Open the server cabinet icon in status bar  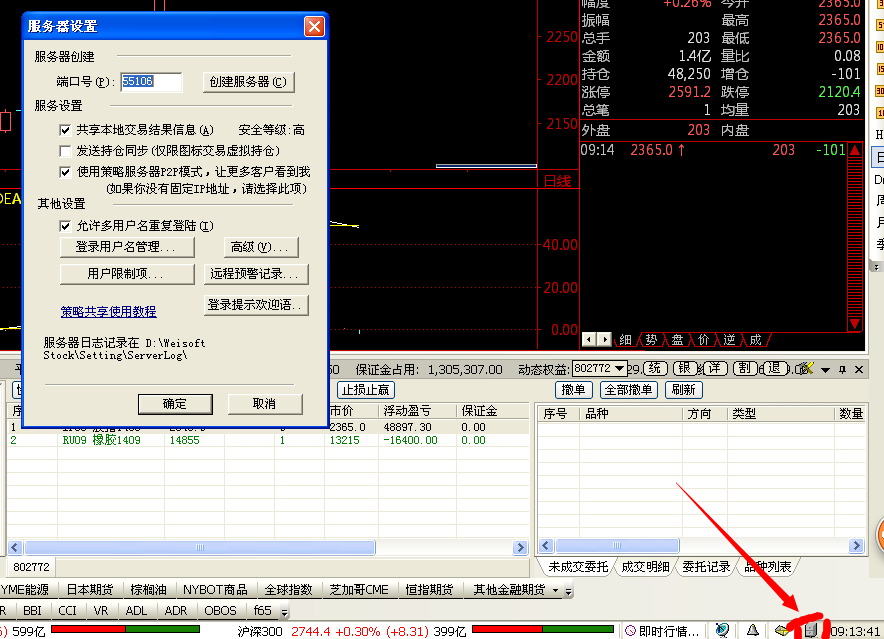click(810, 630)
